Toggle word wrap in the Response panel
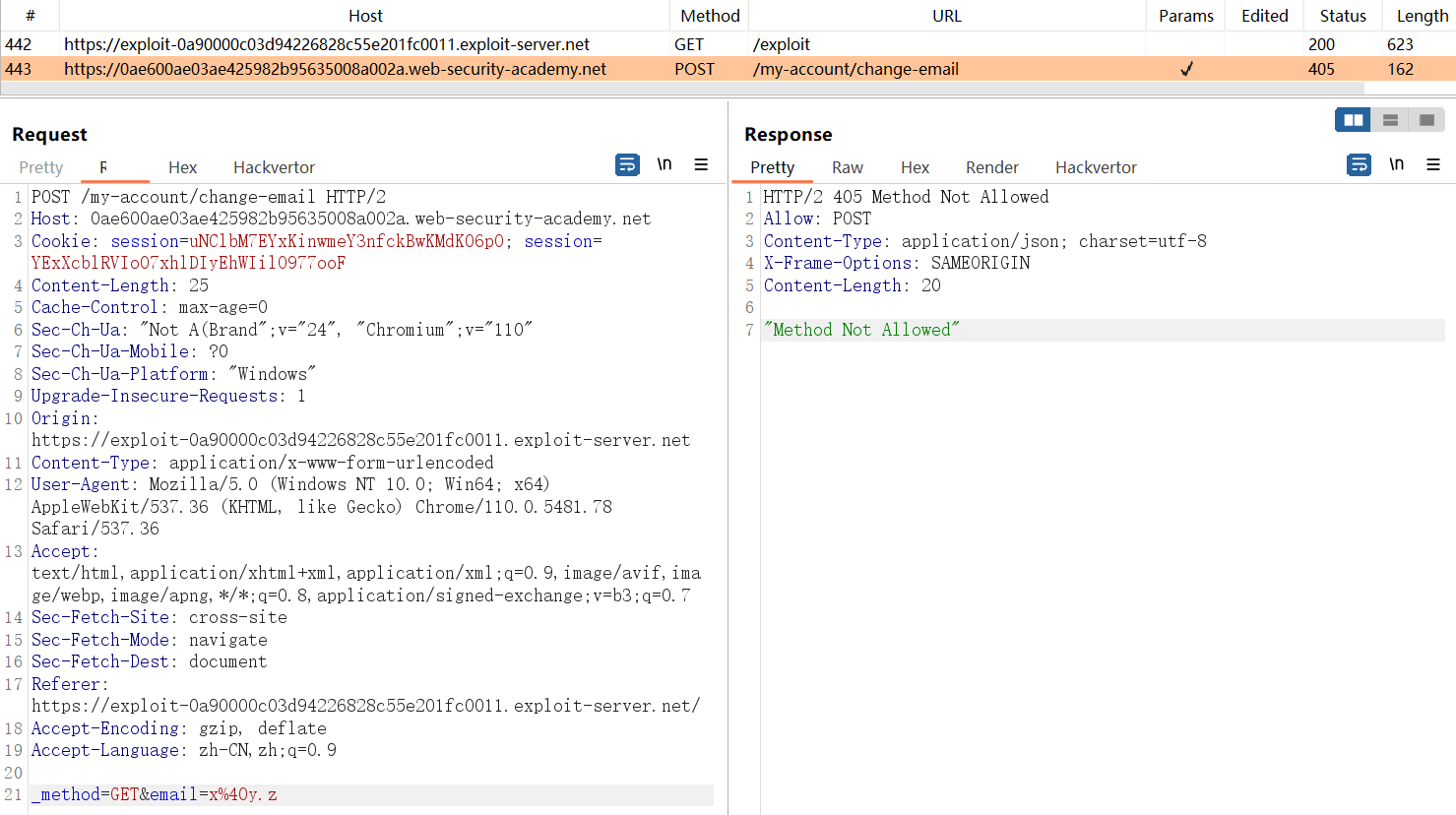The image size is (1456, 815). (x=1359, y=165)
